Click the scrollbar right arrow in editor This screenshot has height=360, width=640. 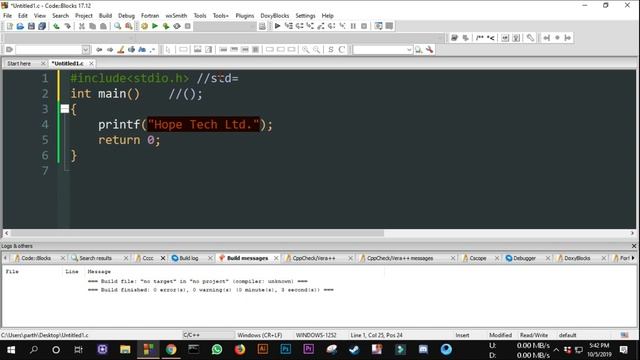click(x=632, y=233)
